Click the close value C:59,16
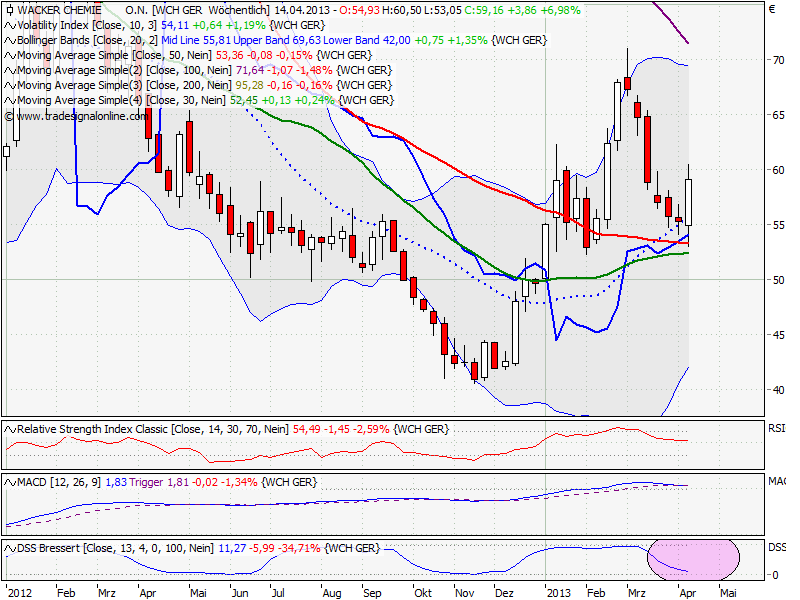Viewport: 800px width, 600px height. click(x=482, y=10)
